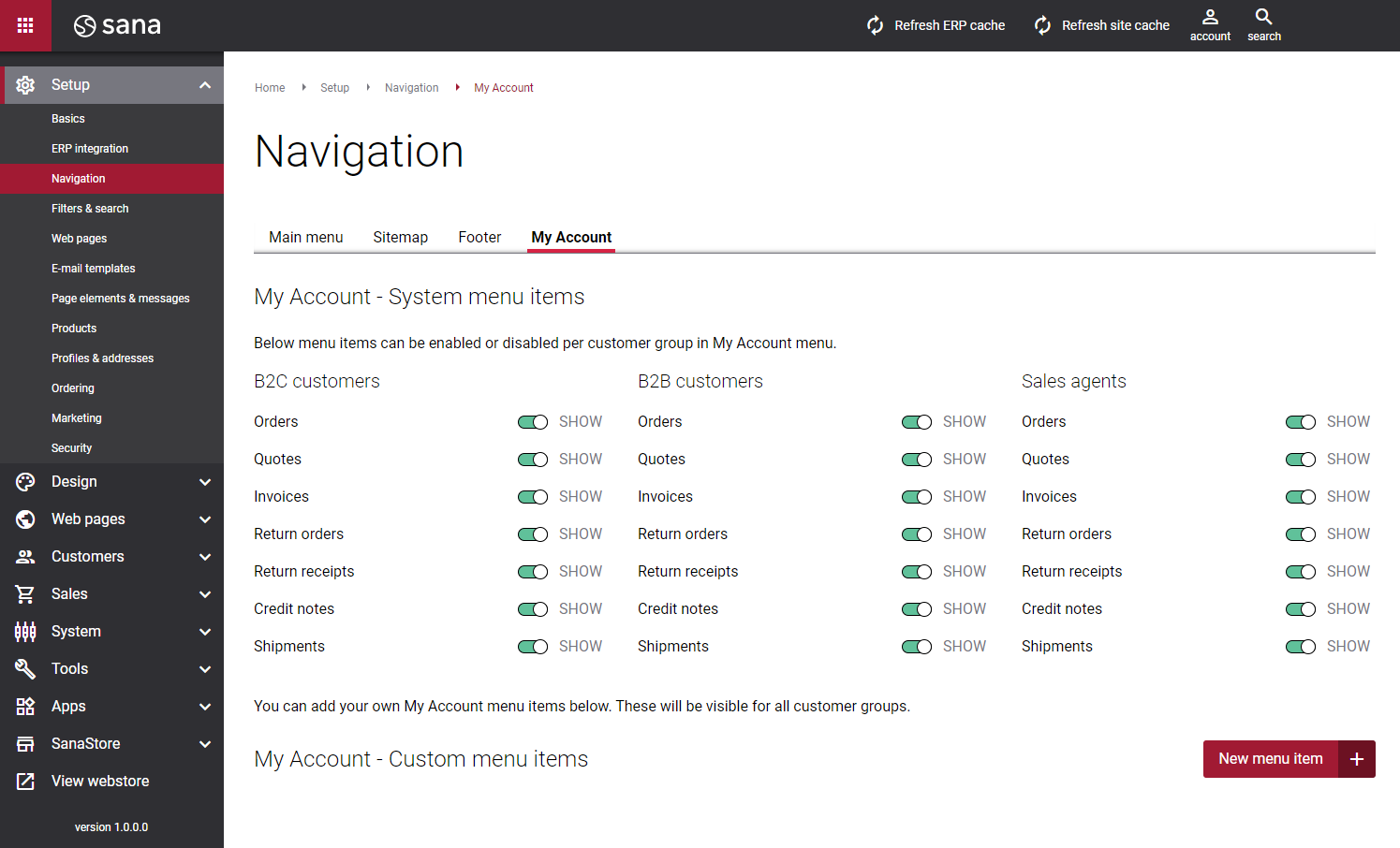Click the Refresh site cache icon

[1042, 25]
